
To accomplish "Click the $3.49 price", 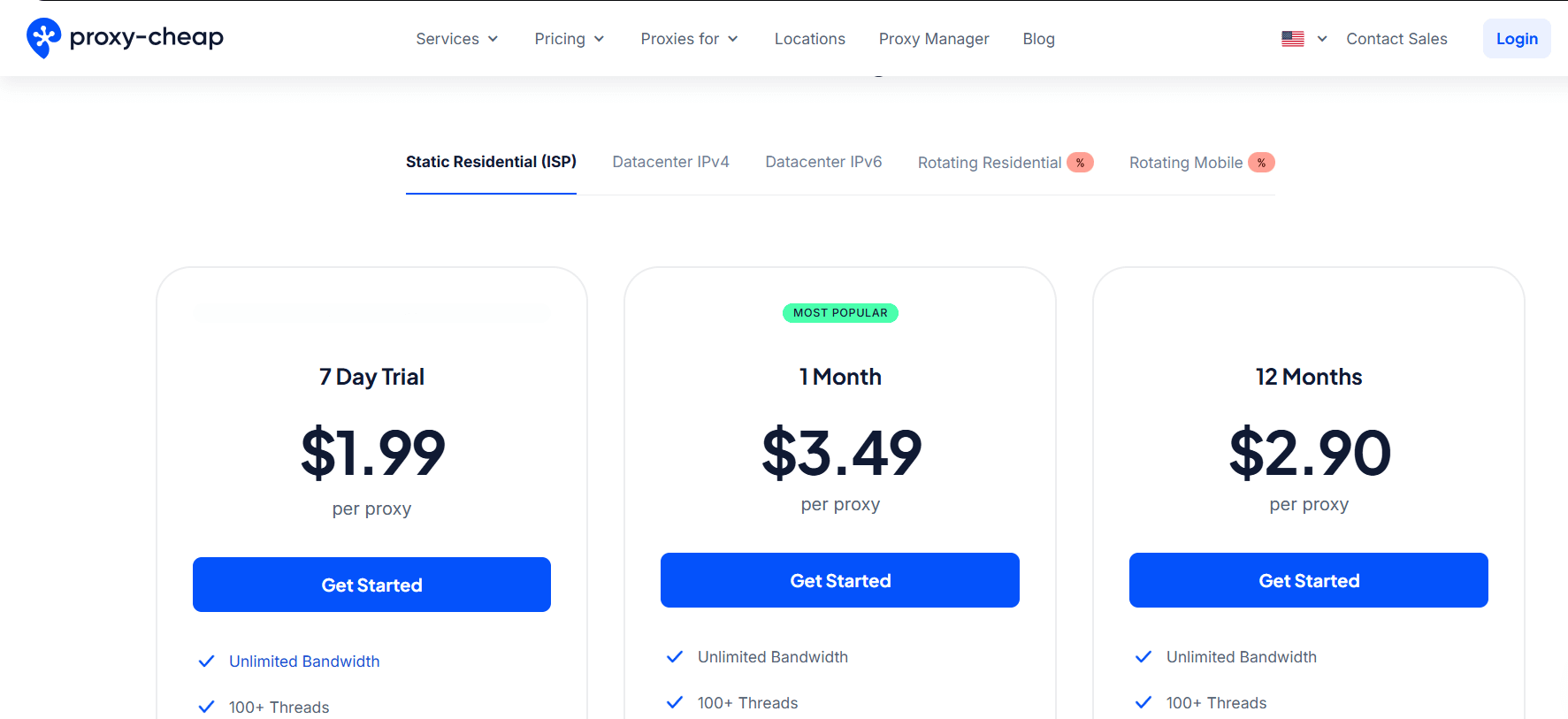I will coord(841,453).
